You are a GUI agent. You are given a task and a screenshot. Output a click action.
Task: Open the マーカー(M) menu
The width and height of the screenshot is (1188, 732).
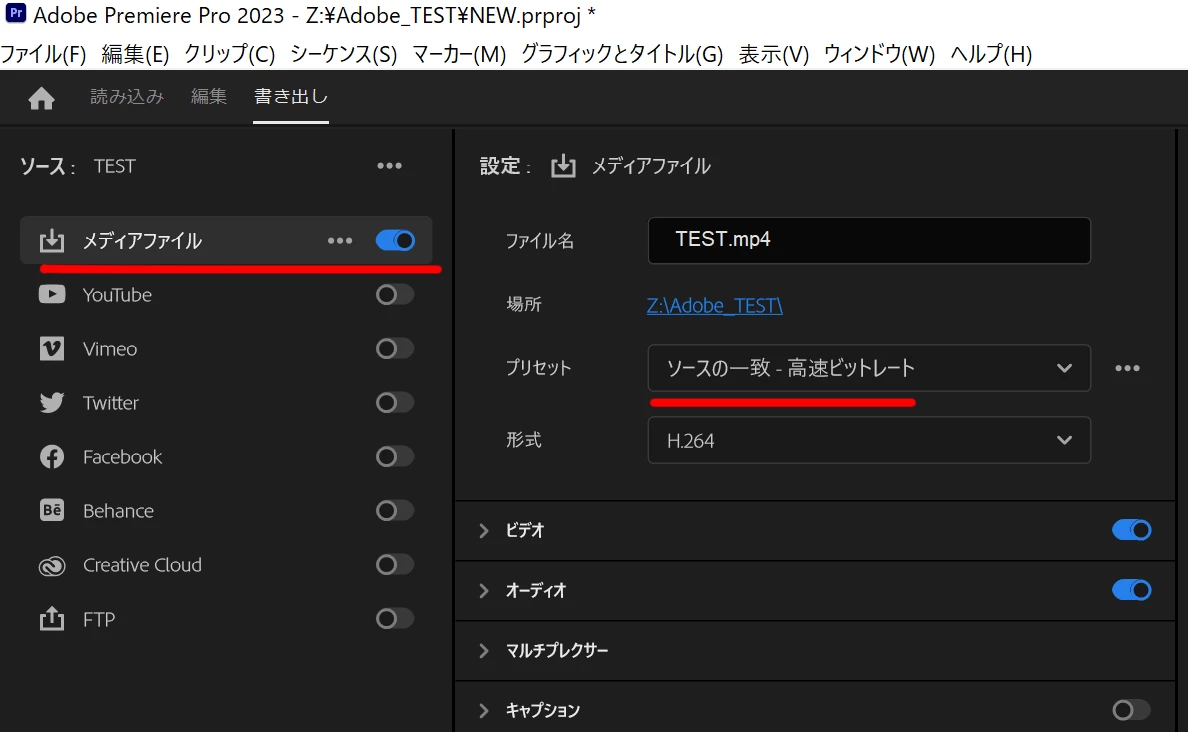coord(459,54)
